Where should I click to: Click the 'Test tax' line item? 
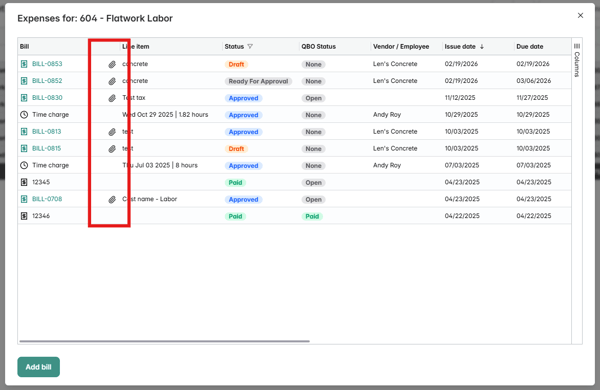point(134,98)
